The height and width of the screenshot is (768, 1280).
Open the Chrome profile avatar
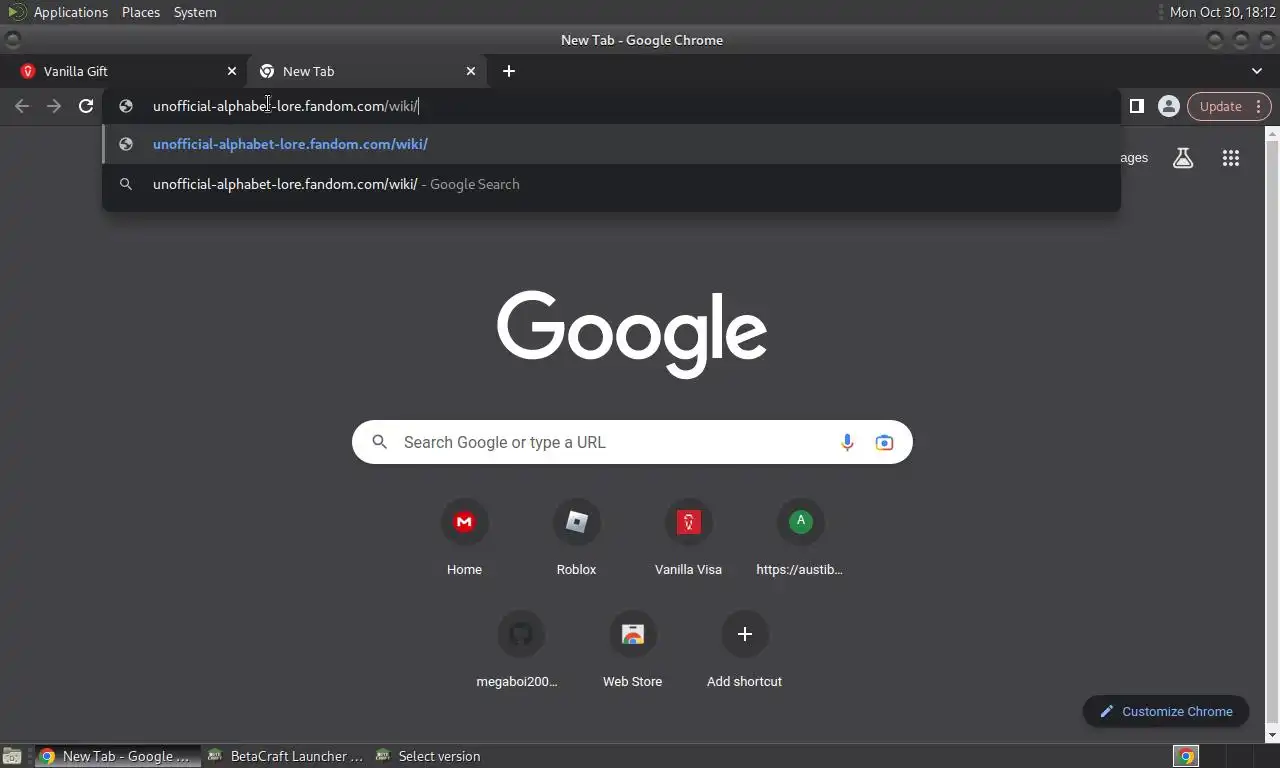(1168, 106)
